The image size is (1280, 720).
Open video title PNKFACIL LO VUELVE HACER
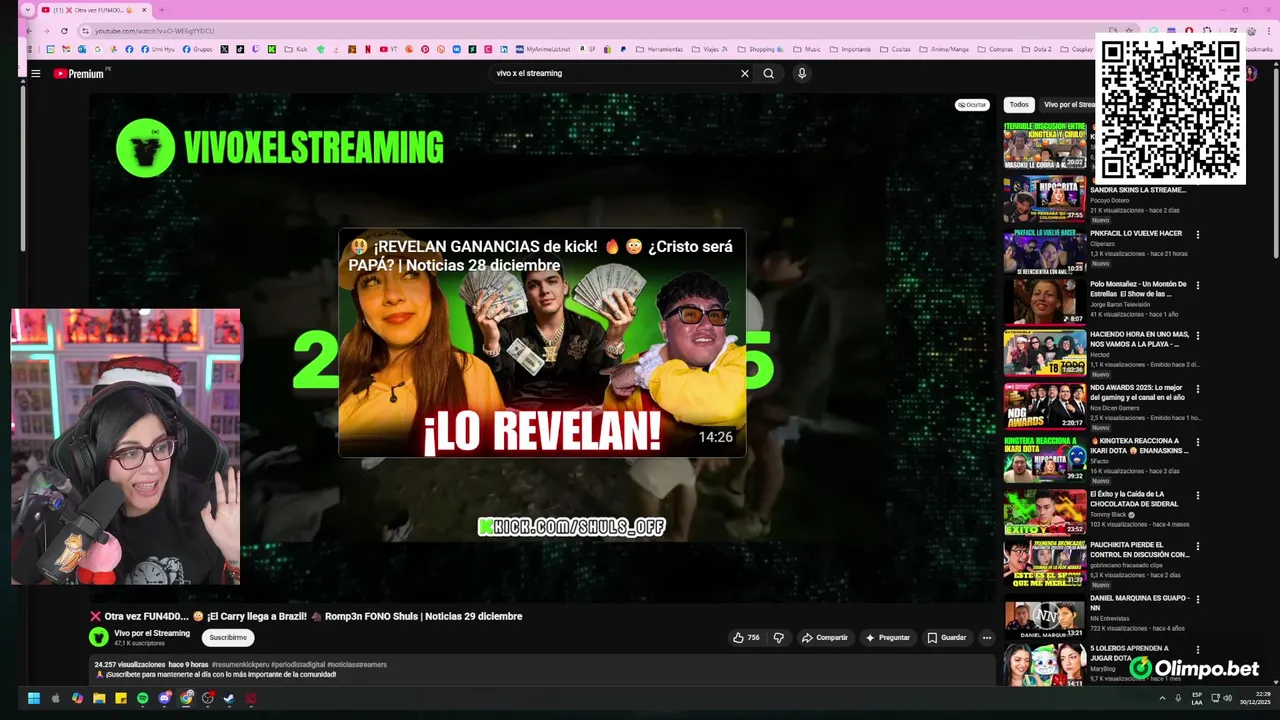pos(1136,234)
